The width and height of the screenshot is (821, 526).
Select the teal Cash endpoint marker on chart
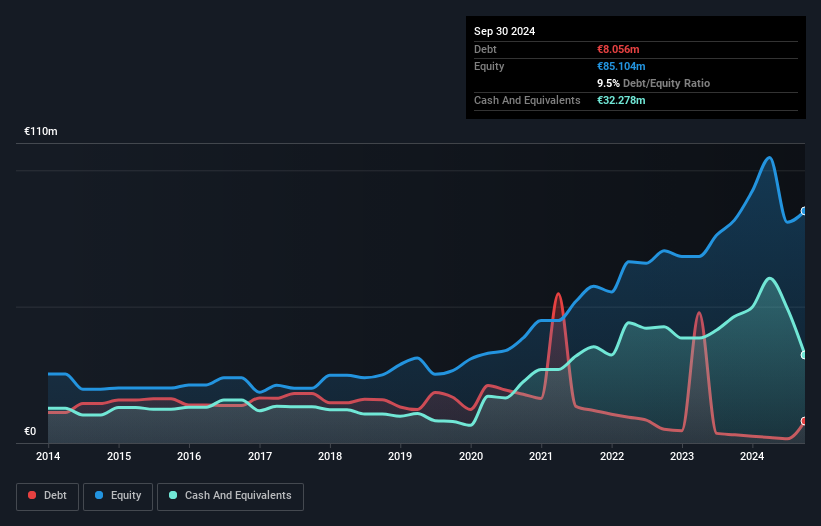click(x=803, y=354)
